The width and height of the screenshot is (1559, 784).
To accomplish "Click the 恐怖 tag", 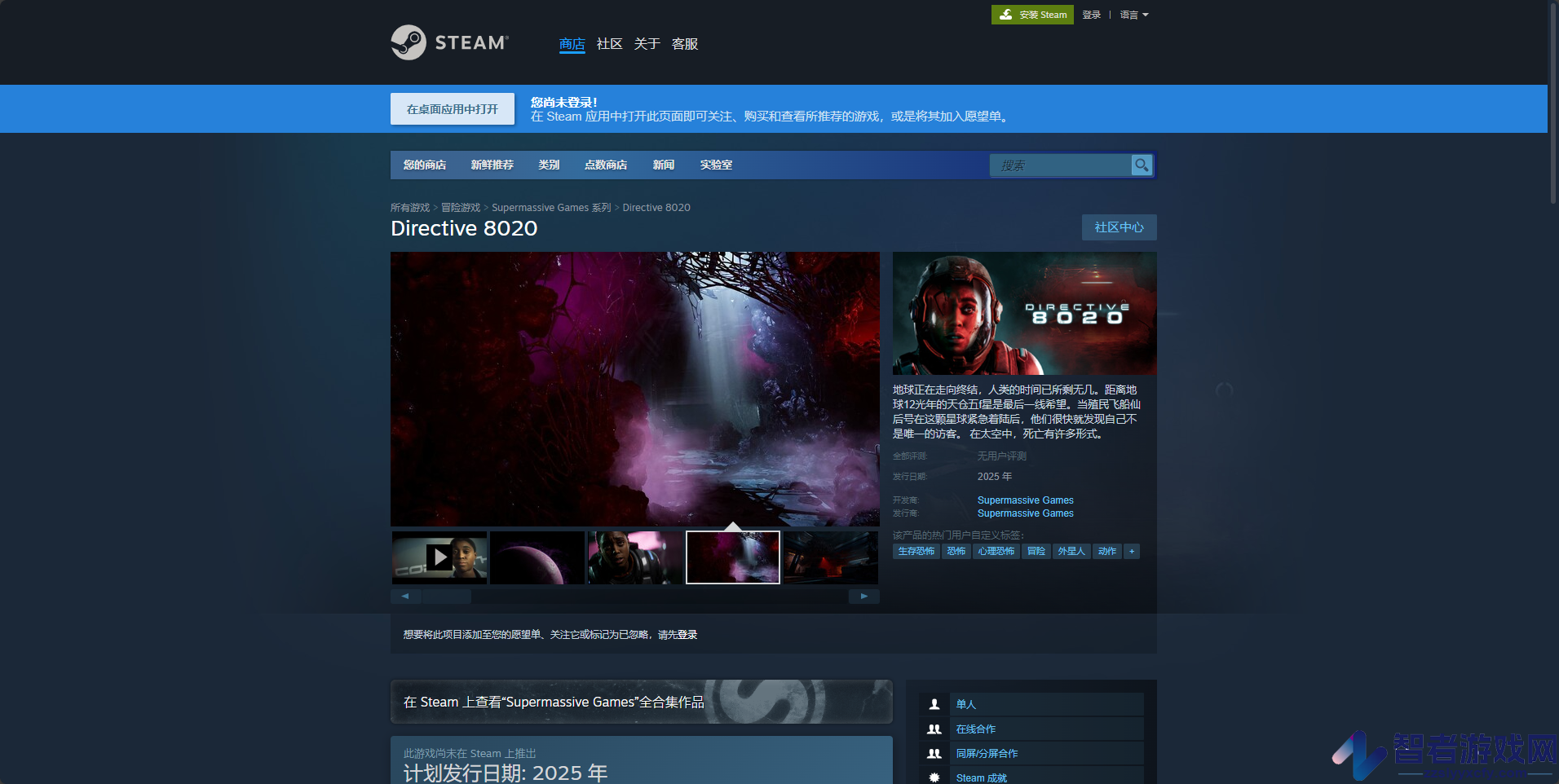I will coord(956,552).
